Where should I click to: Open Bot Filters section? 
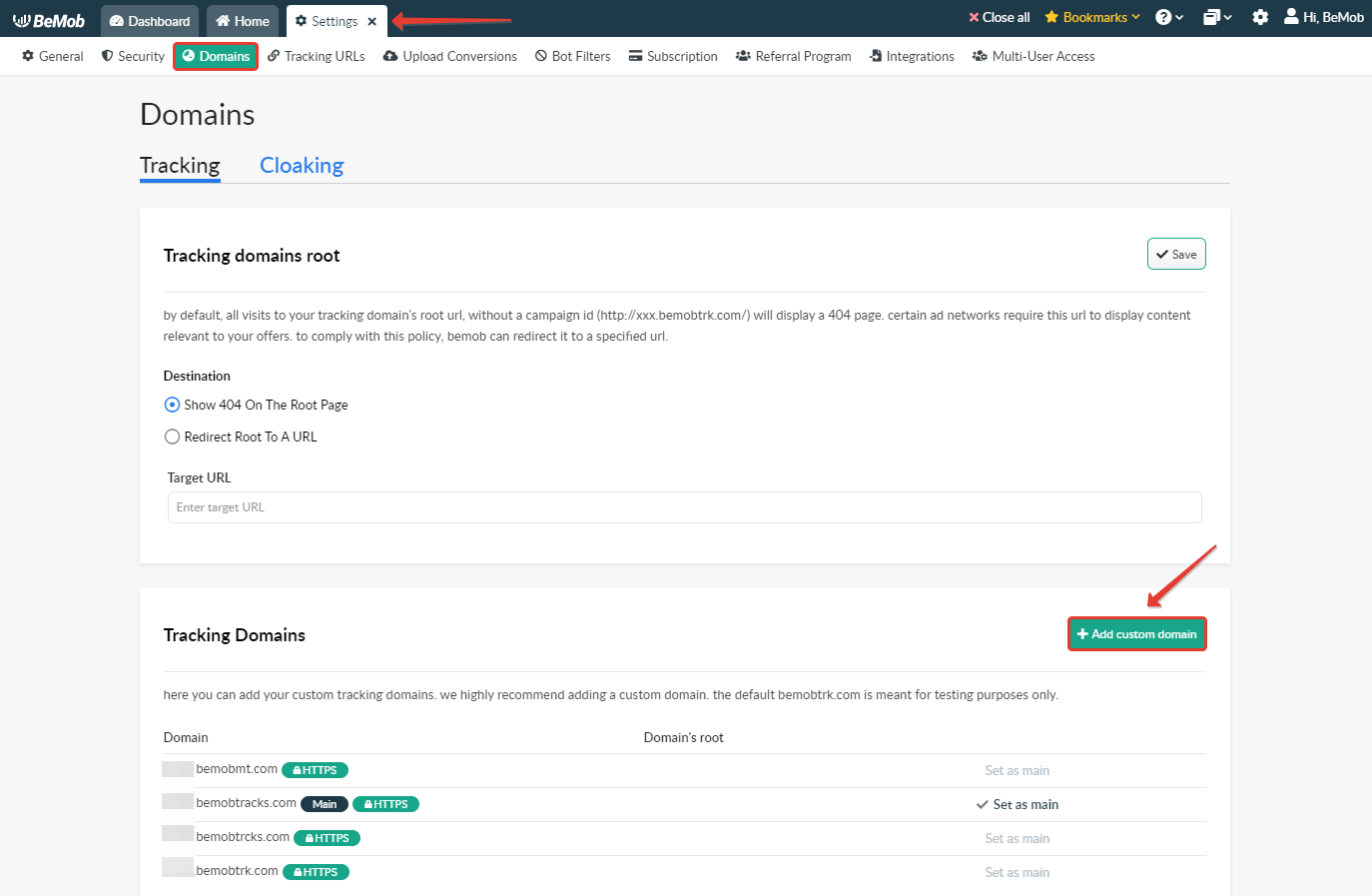pyautogui.click(x=573, y=56)
